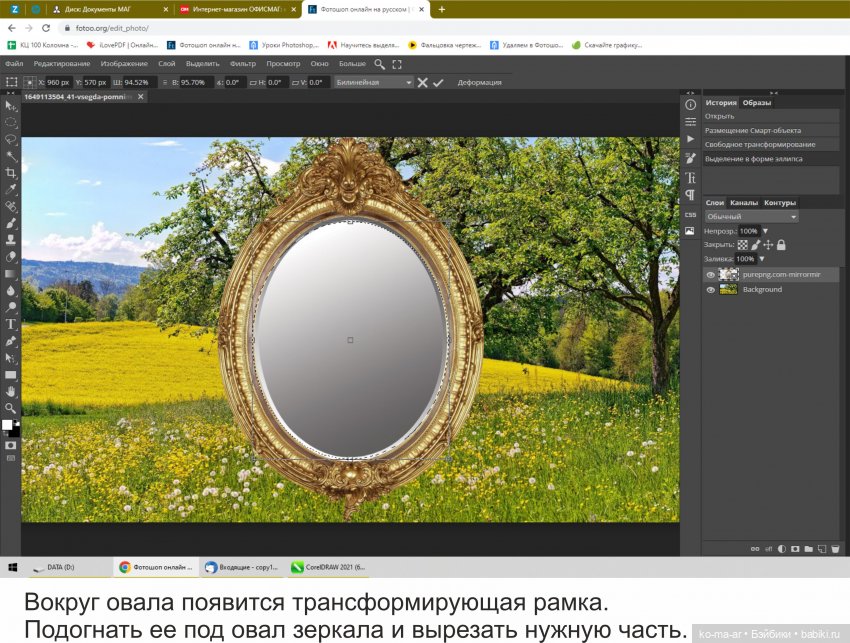Toggle the lock-all padlock for layer
This screenshot has height=643, width=850.
tap(781, 245)
